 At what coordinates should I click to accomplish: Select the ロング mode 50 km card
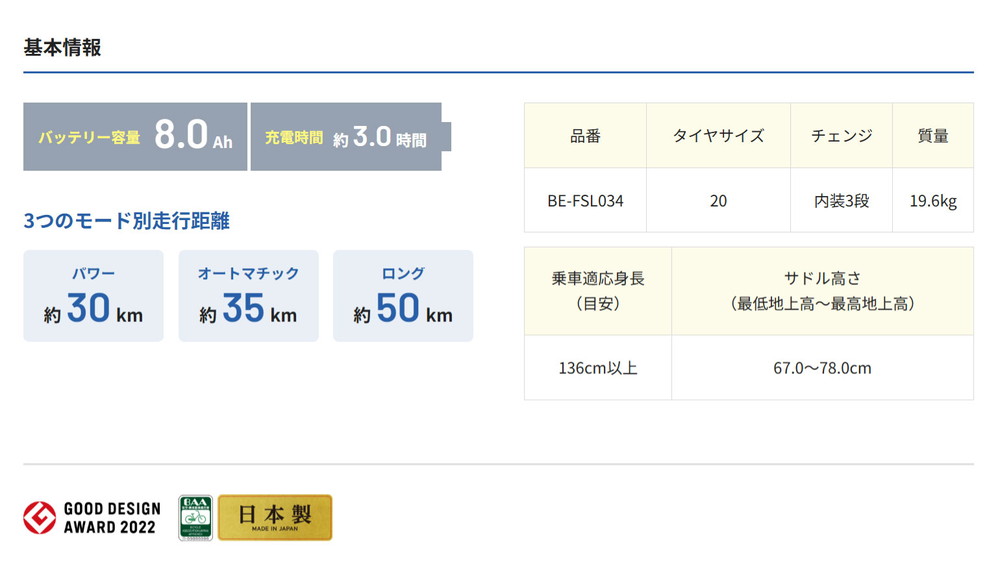pyautogui.click(x=403, y=296)
